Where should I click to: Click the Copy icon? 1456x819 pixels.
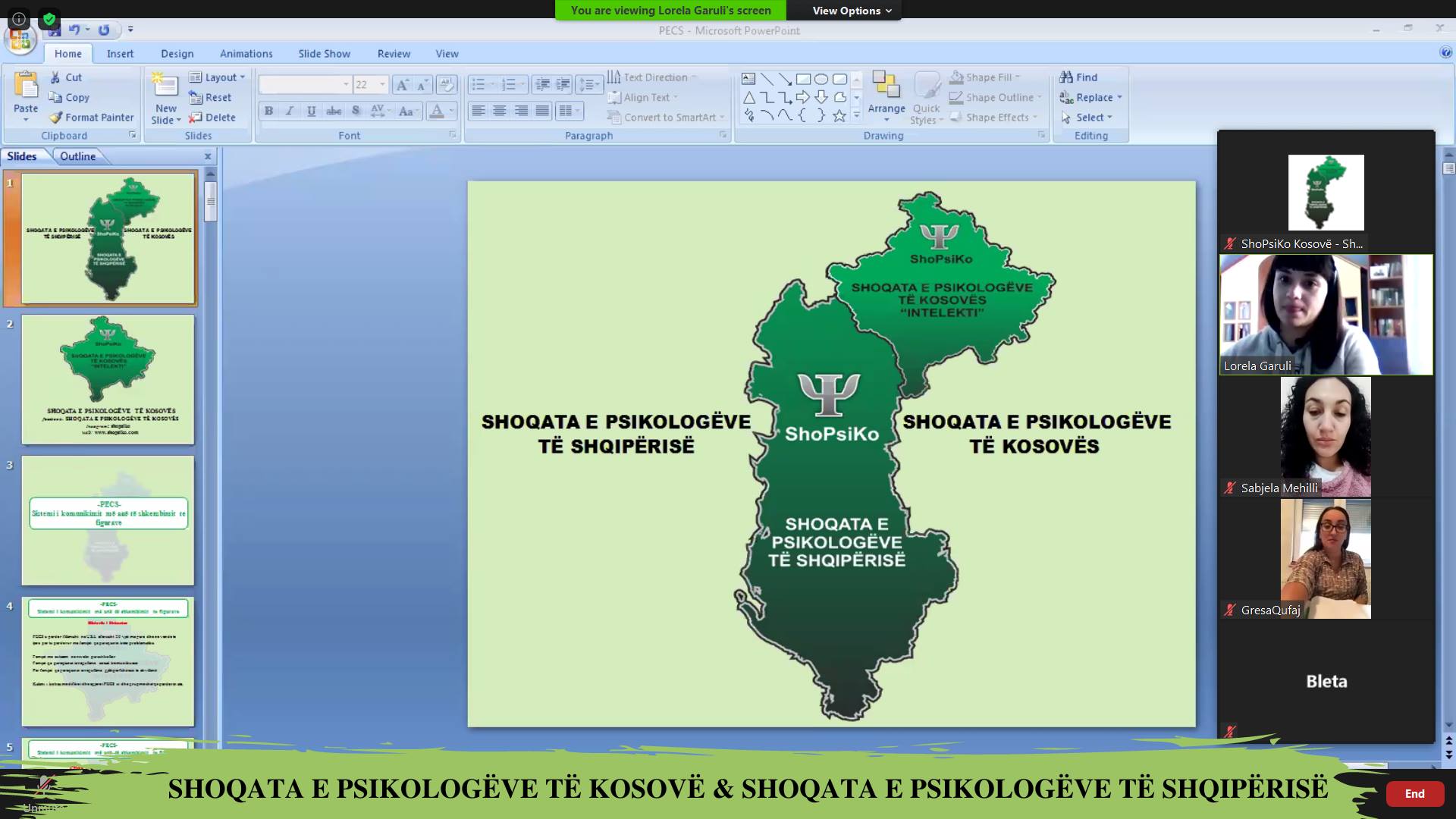[55, 97]
